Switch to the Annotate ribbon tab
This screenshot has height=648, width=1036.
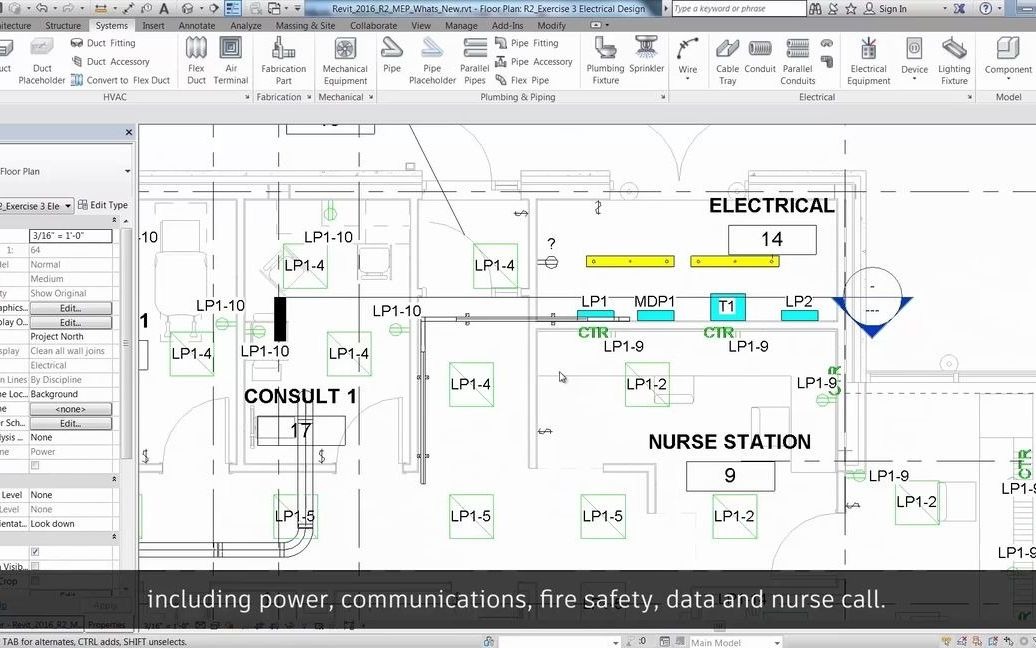(x=196, y=25)
